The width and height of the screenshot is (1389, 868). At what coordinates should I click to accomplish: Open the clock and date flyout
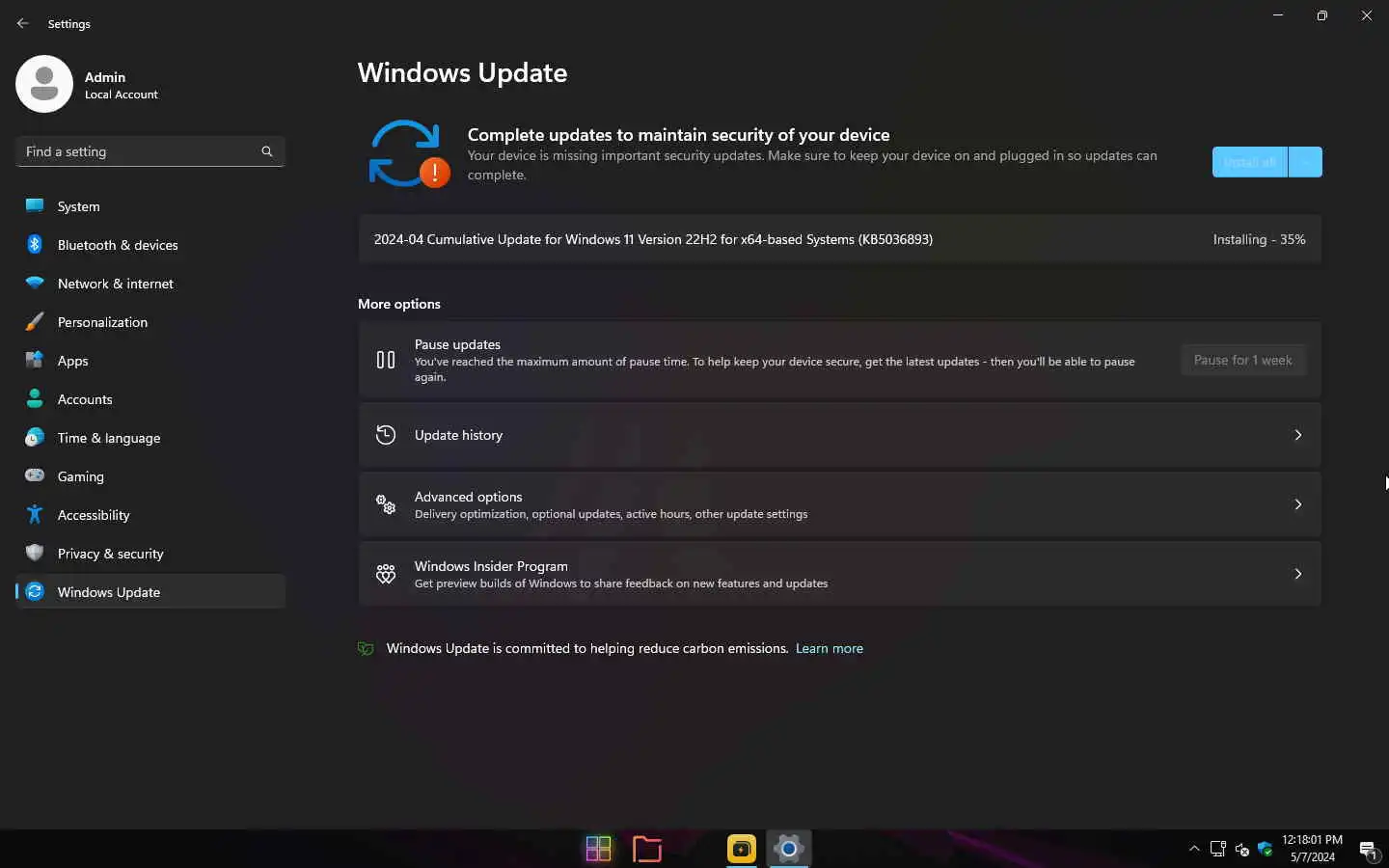pyautogui.click(x=1312, y=849)
